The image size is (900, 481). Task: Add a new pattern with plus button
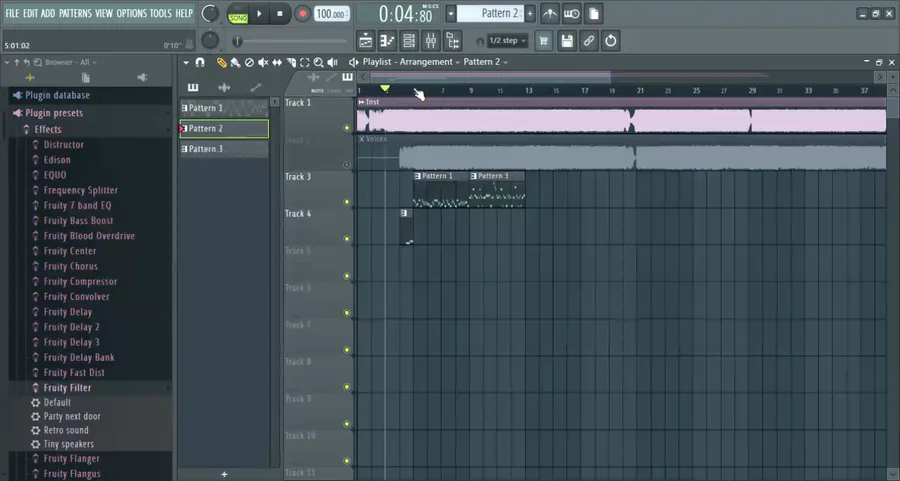point(530,13)
